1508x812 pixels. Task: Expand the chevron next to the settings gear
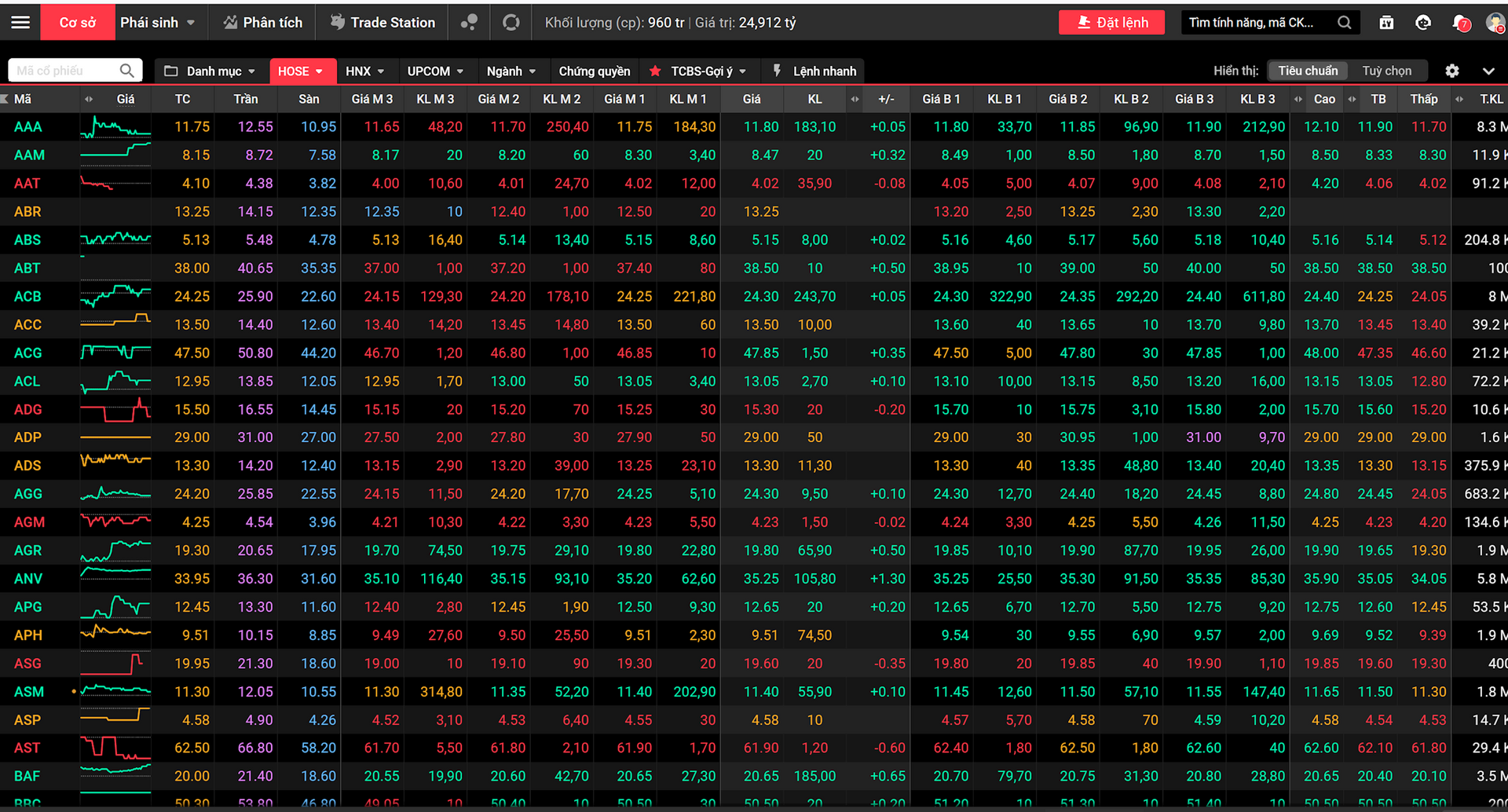point(1488,71)
